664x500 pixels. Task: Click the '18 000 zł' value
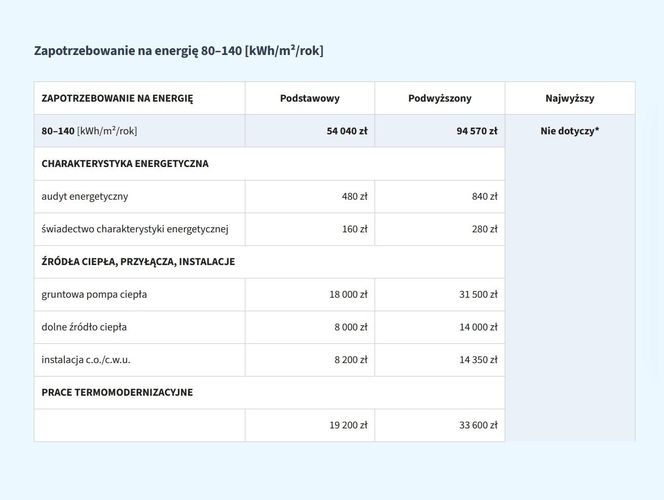pos(348,294)
